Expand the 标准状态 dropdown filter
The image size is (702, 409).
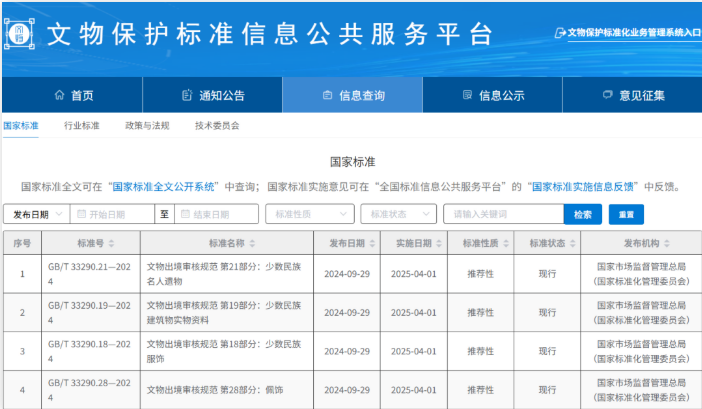[398, 214]
